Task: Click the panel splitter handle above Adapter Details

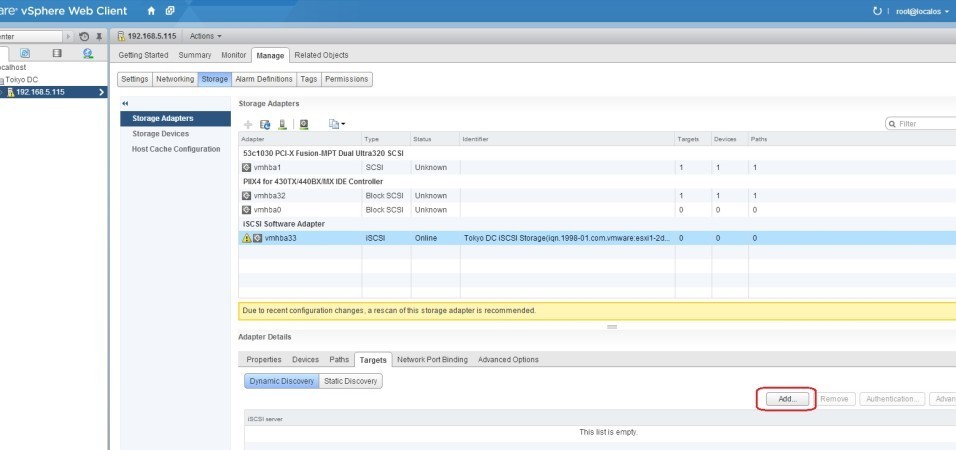Action: tap(612, 327)
